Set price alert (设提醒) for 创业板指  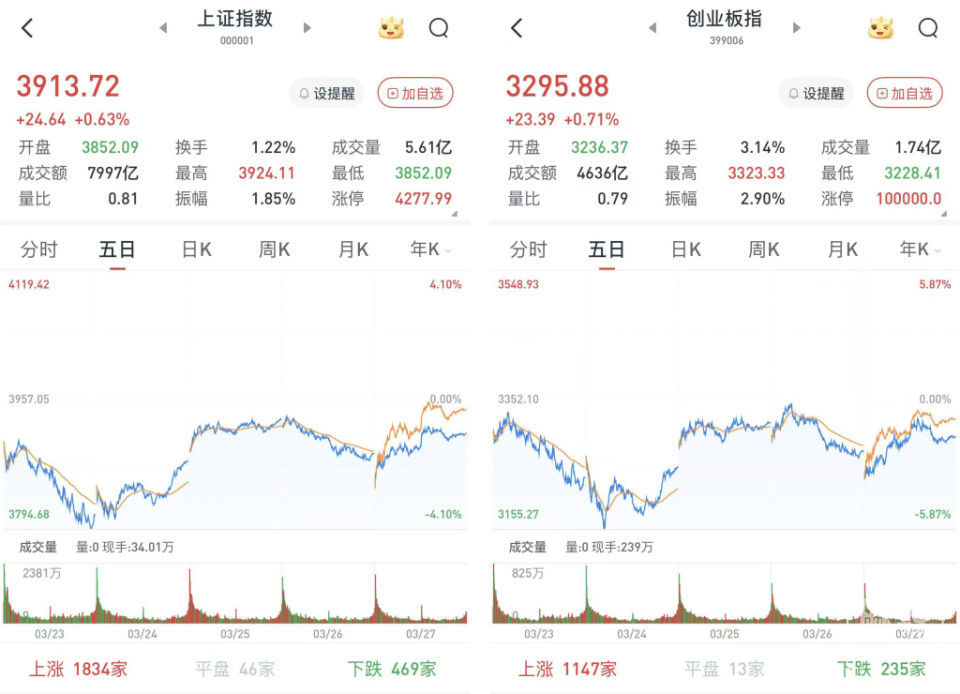[x=816, y=93]
